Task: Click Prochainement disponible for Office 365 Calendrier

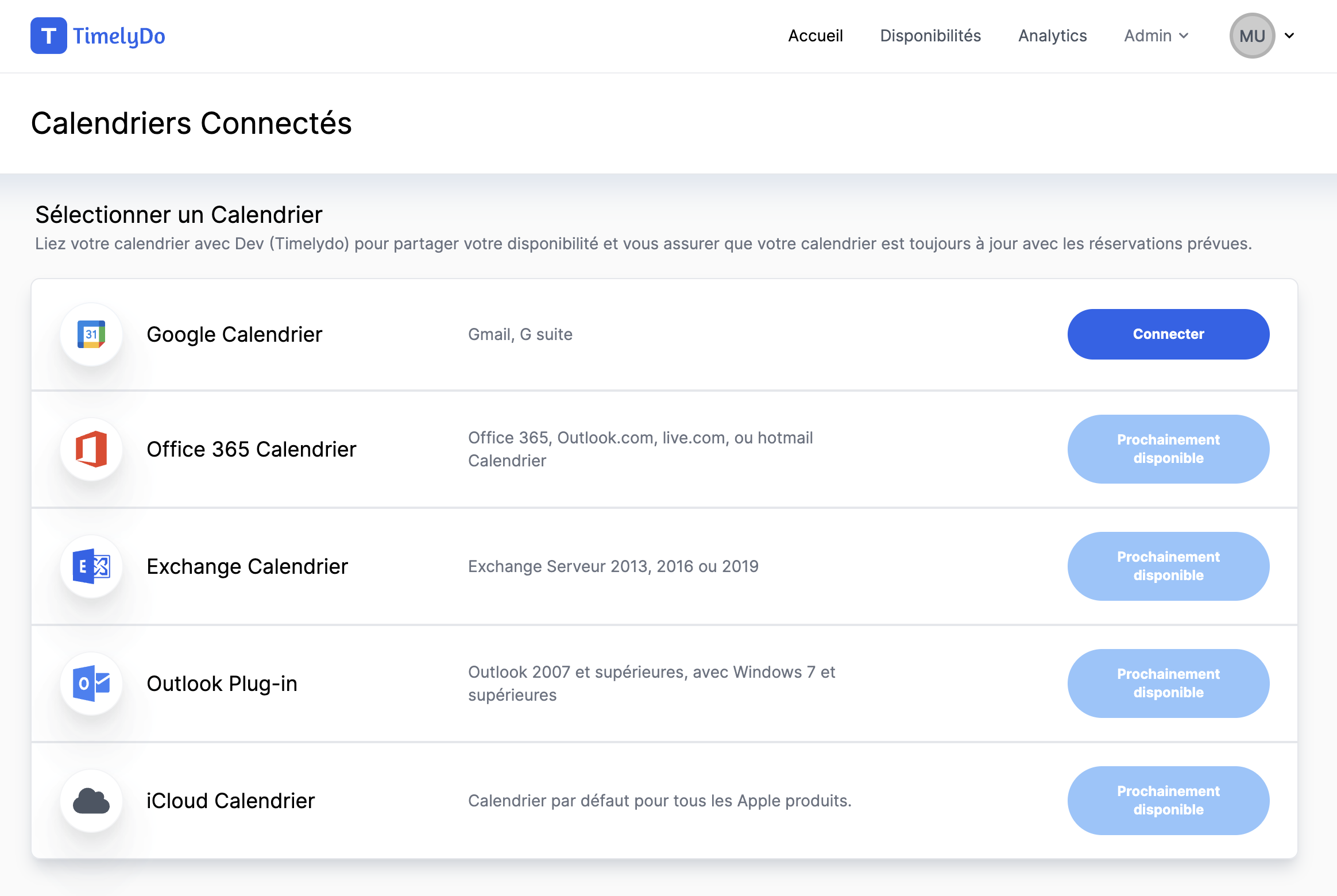Action: pyautogui.click(x=1168, y=449)
